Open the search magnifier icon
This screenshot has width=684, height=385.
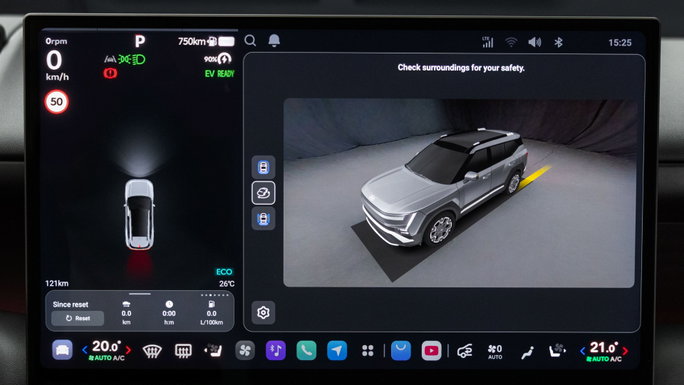point(250,41)
